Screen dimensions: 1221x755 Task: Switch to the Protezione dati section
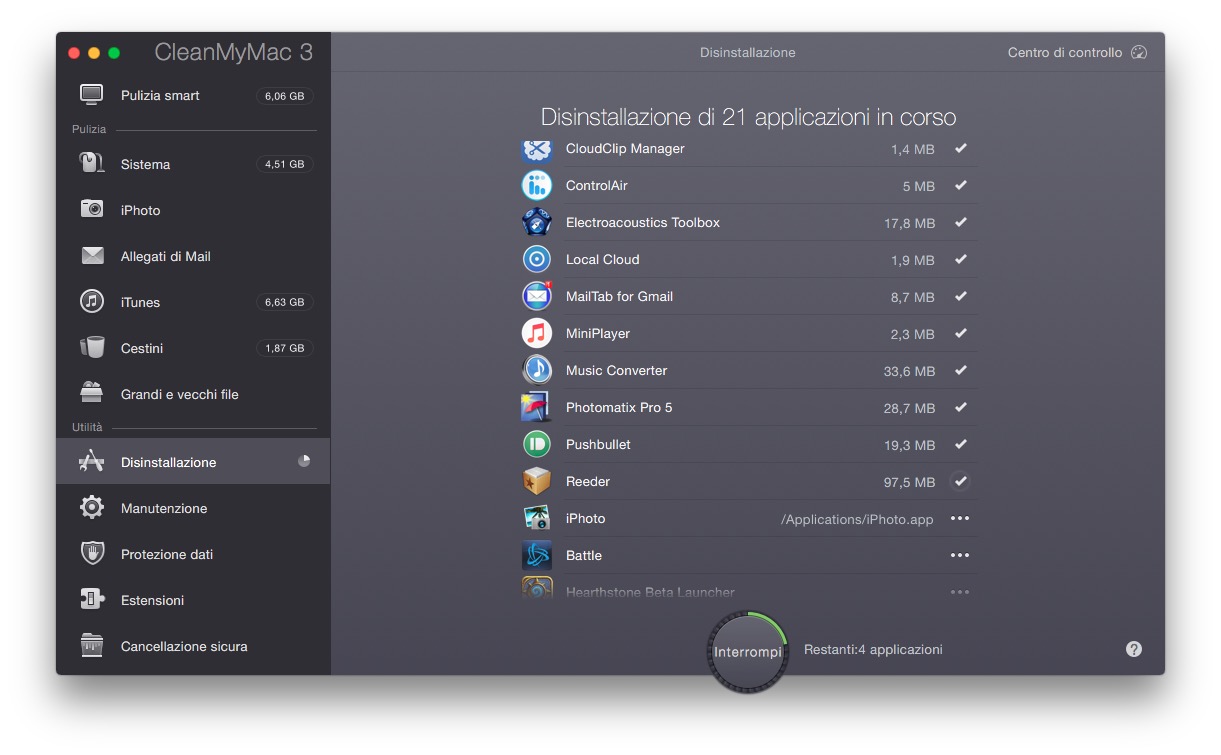click(x=193, y=554)
